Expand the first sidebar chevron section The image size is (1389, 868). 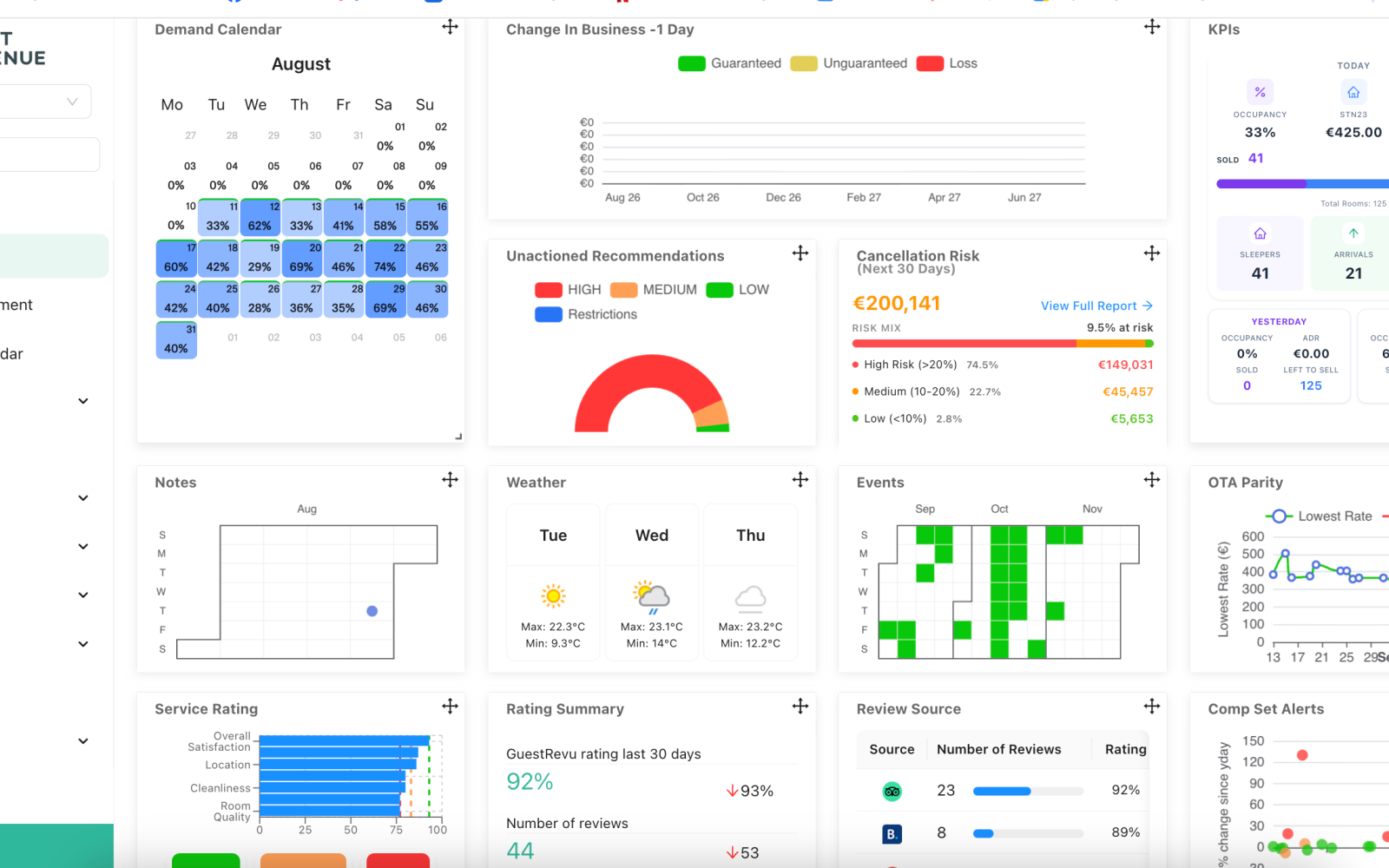pos(83,401)
